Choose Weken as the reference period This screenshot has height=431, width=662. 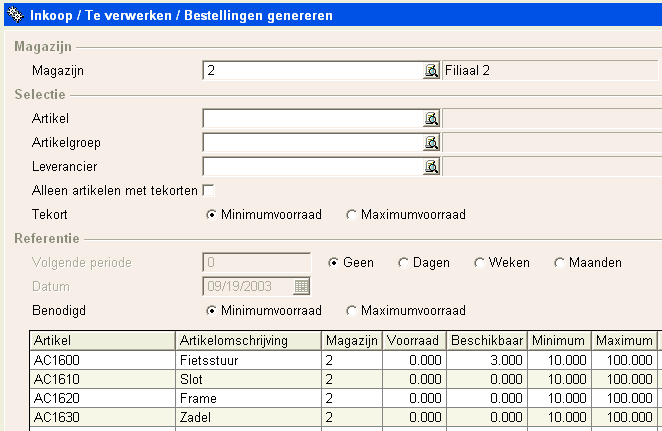tap(479, 263)
